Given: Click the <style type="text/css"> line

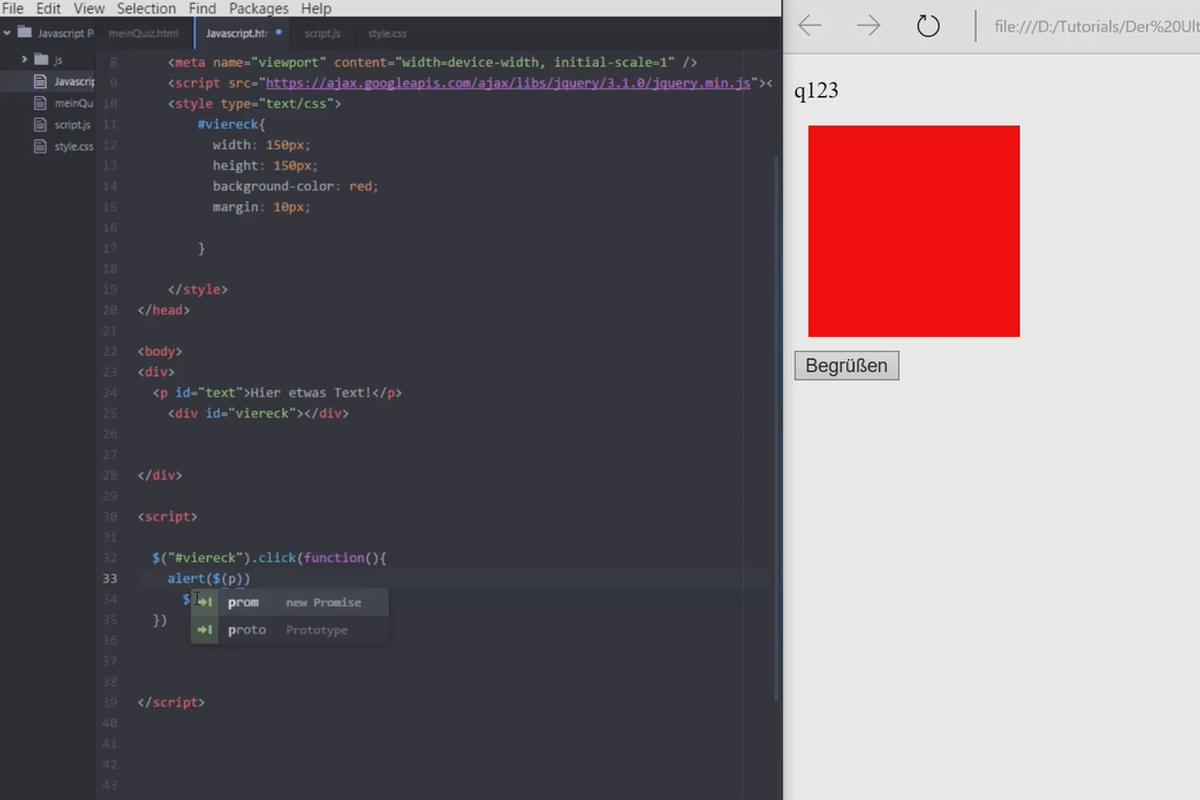Looking at the screenshot, I should pos(255,103).
